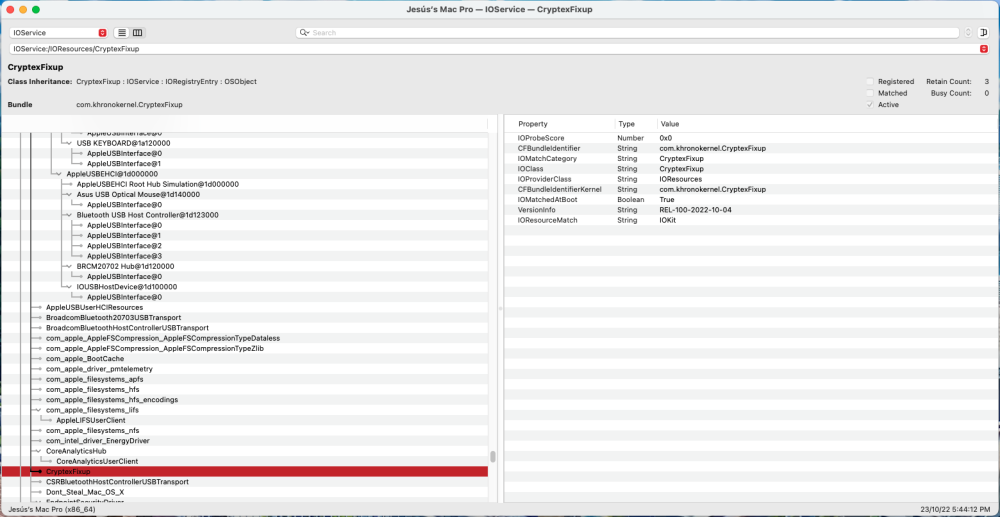Open the path bar dropdown arrow
This screenshot has width=1000, height=517.
point(983,49)
